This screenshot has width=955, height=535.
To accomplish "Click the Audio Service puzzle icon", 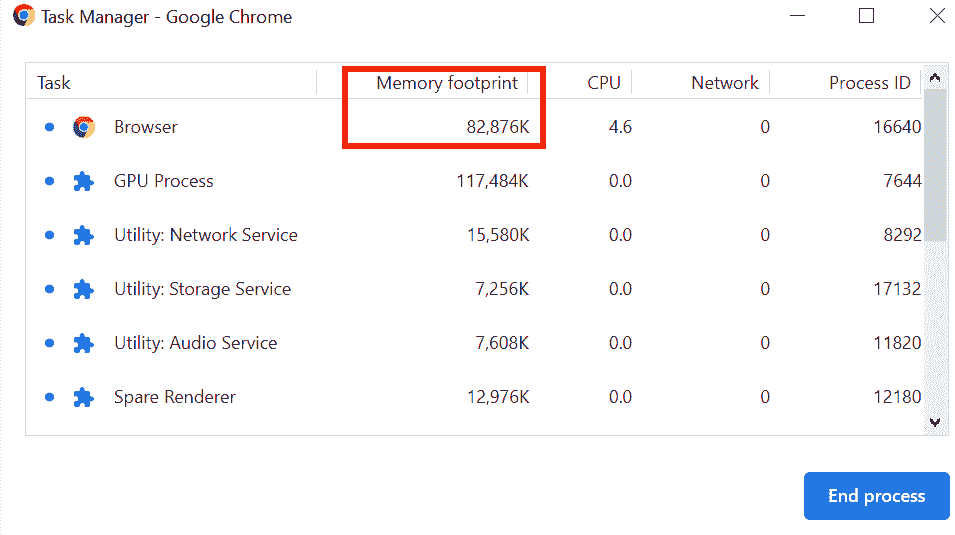I will [x=84, y=343].
